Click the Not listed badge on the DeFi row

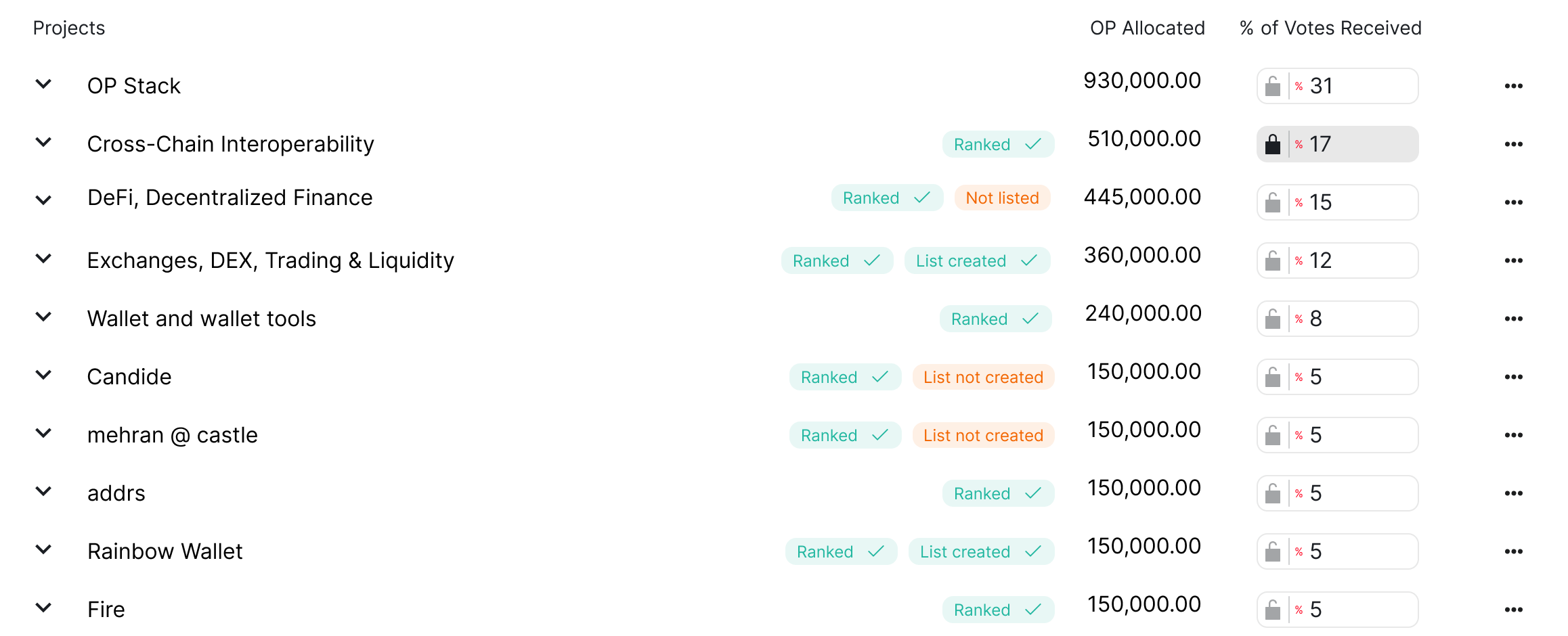point(1003,198)
